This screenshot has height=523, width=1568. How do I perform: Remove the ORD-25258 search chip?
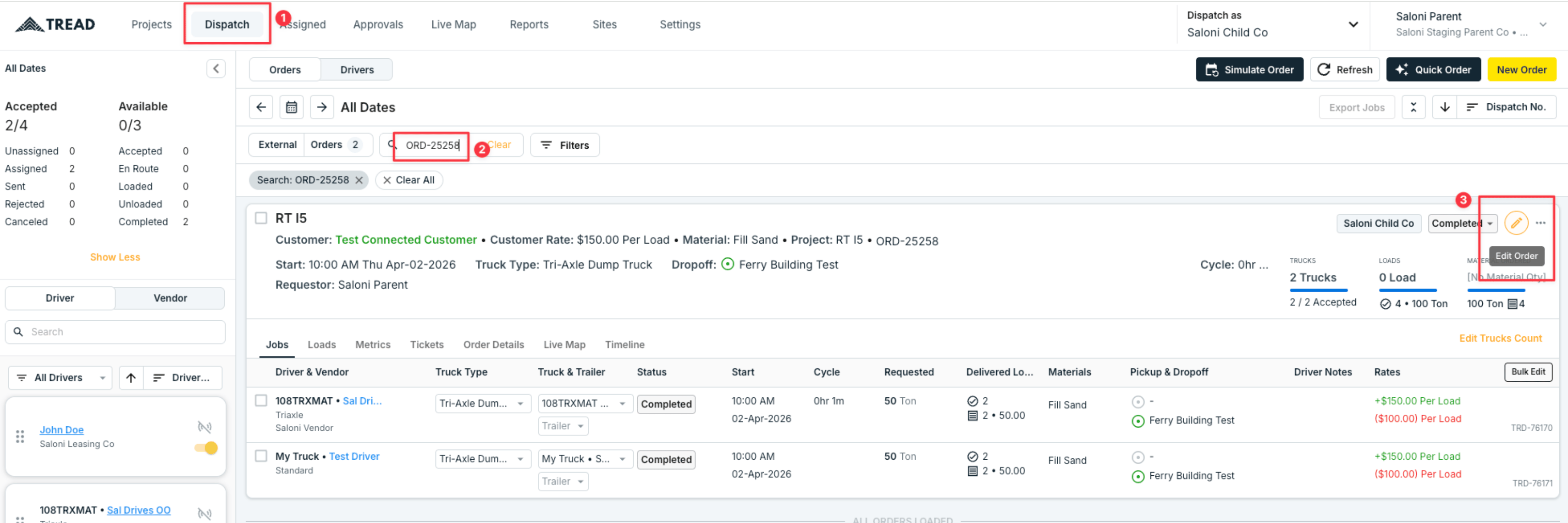359,180
